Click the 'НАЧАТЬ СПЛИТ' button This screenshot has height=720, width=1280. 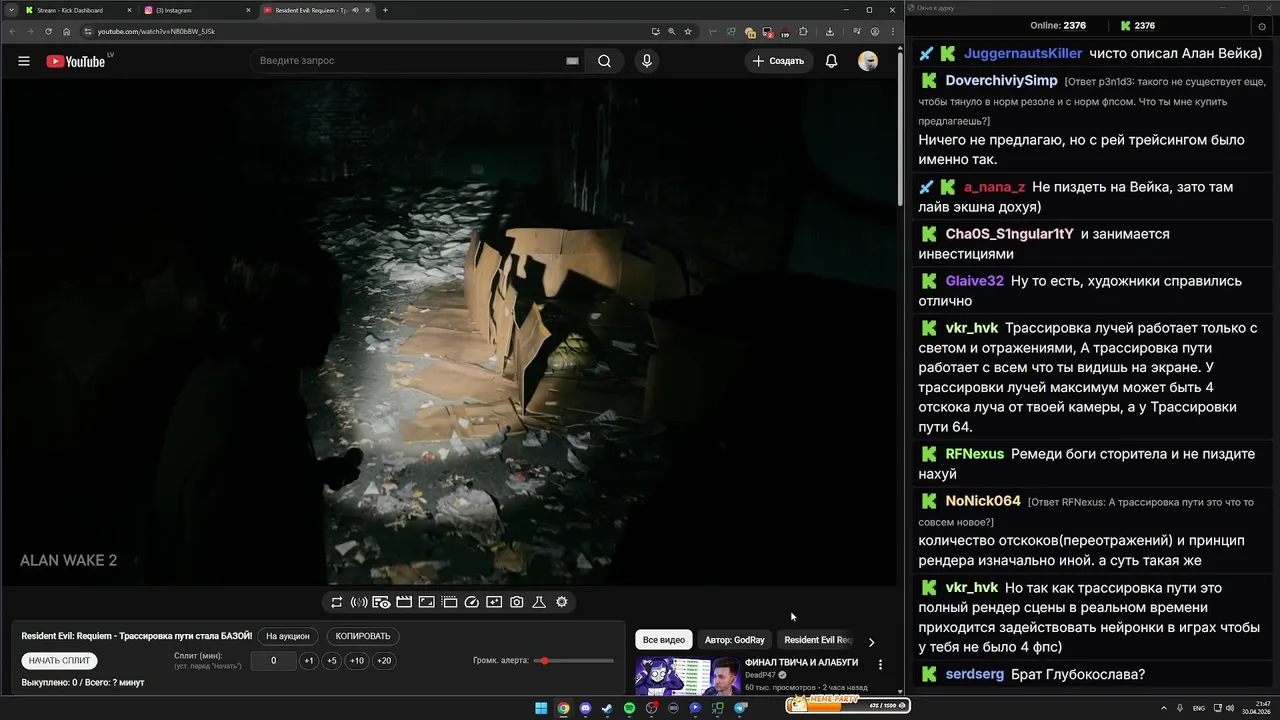59,661
